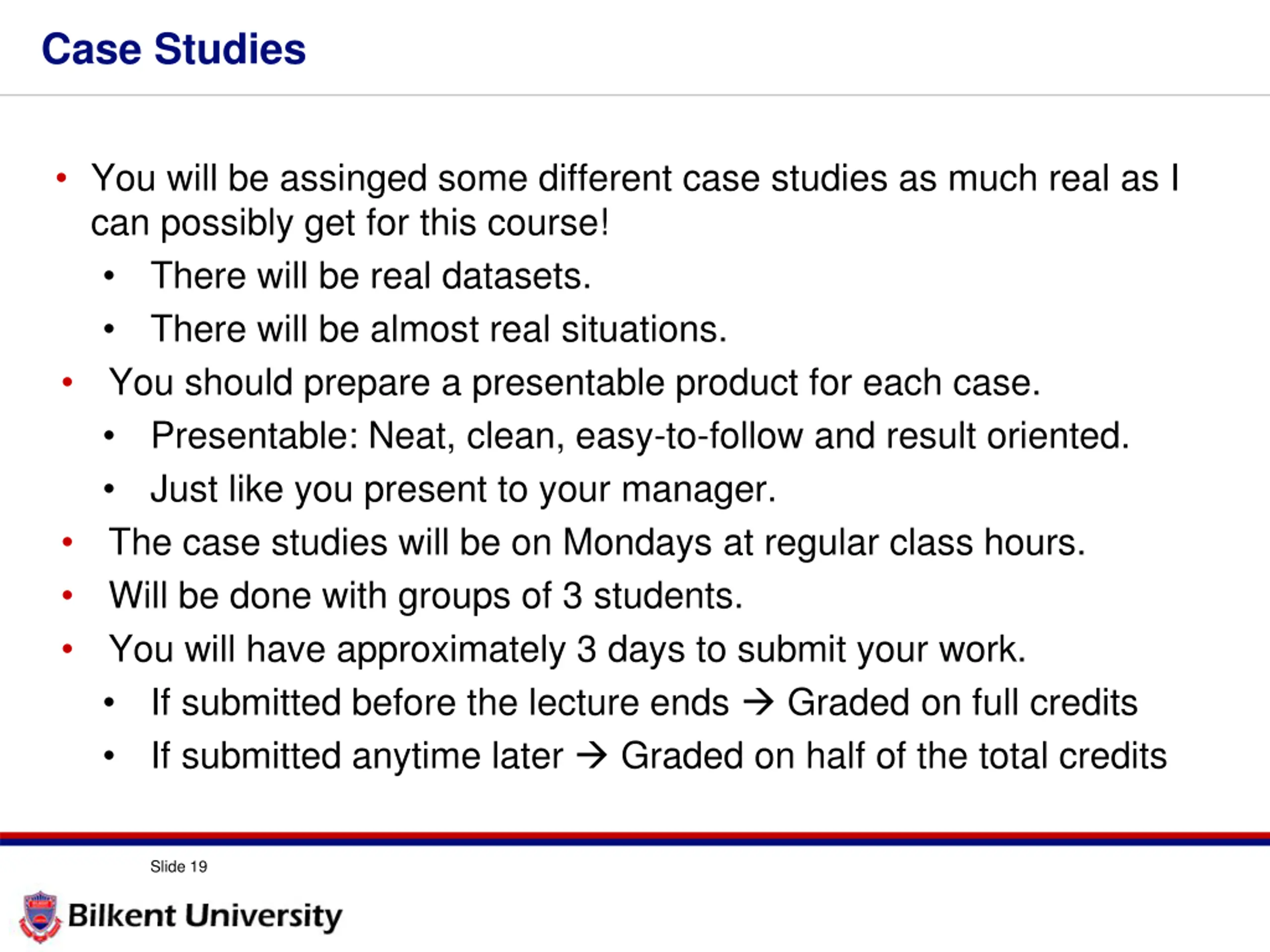Click 'If submitted anytime later' text
The height and width of the screenshot is (952, 1270).
click(x=357, y=756)
